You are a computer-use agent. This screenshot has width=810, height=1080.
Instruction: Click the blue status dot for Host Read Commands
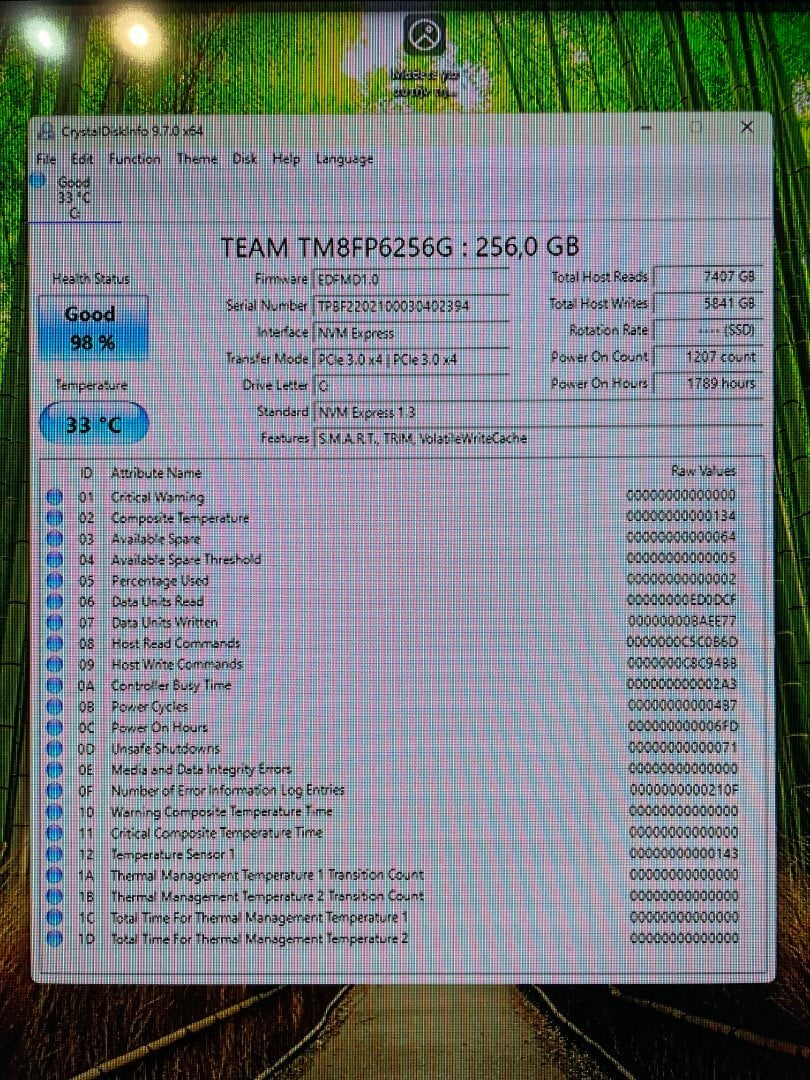click(54, 643)
